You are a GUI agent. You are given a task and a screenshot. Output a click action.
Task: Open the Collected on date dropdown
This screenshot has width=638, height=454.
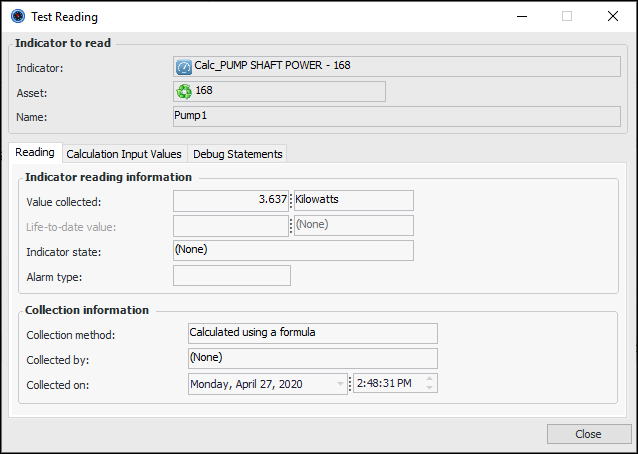340,384
